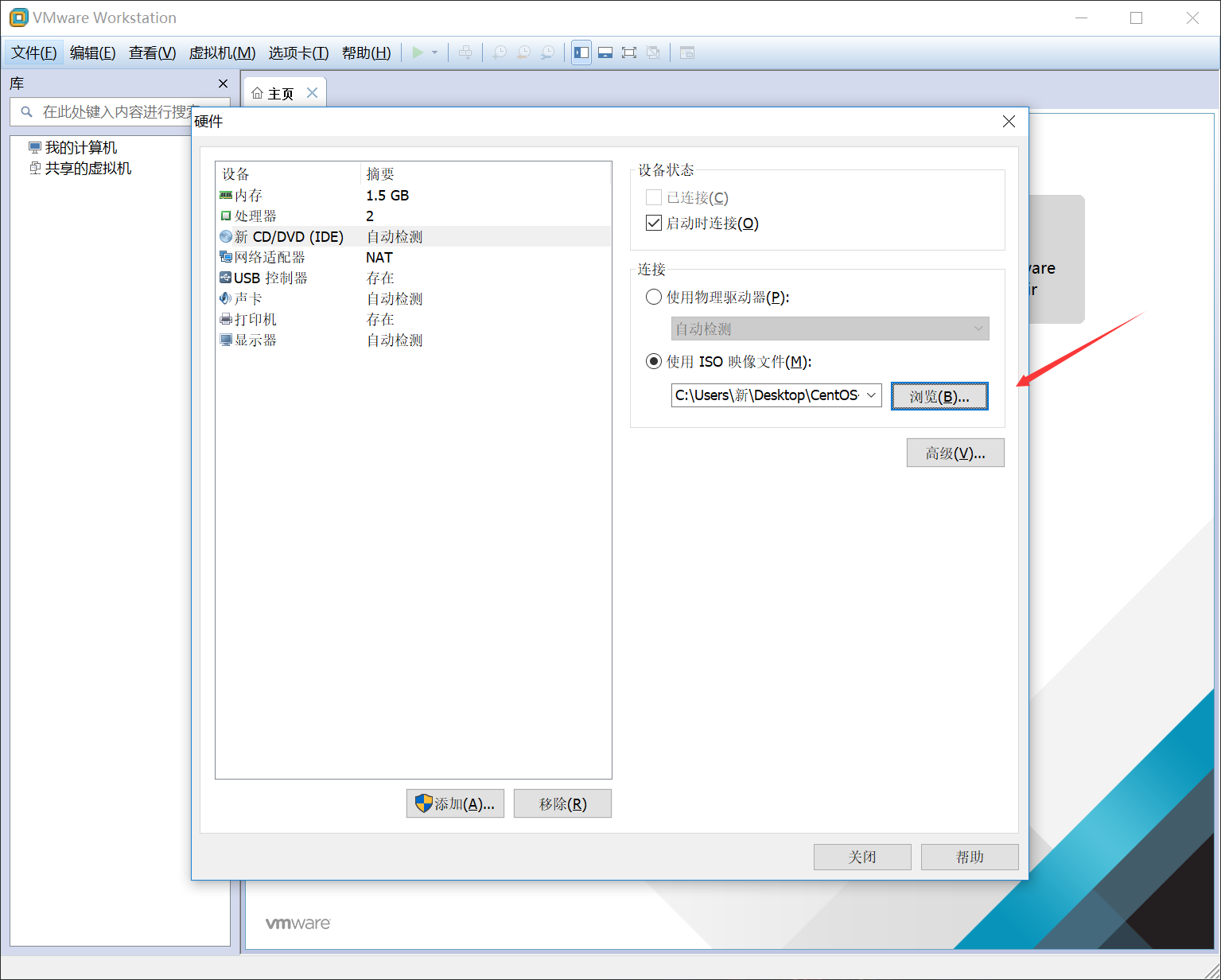
Task: Click the revert to snapshot icon
Action: click(x=523, y=52)
